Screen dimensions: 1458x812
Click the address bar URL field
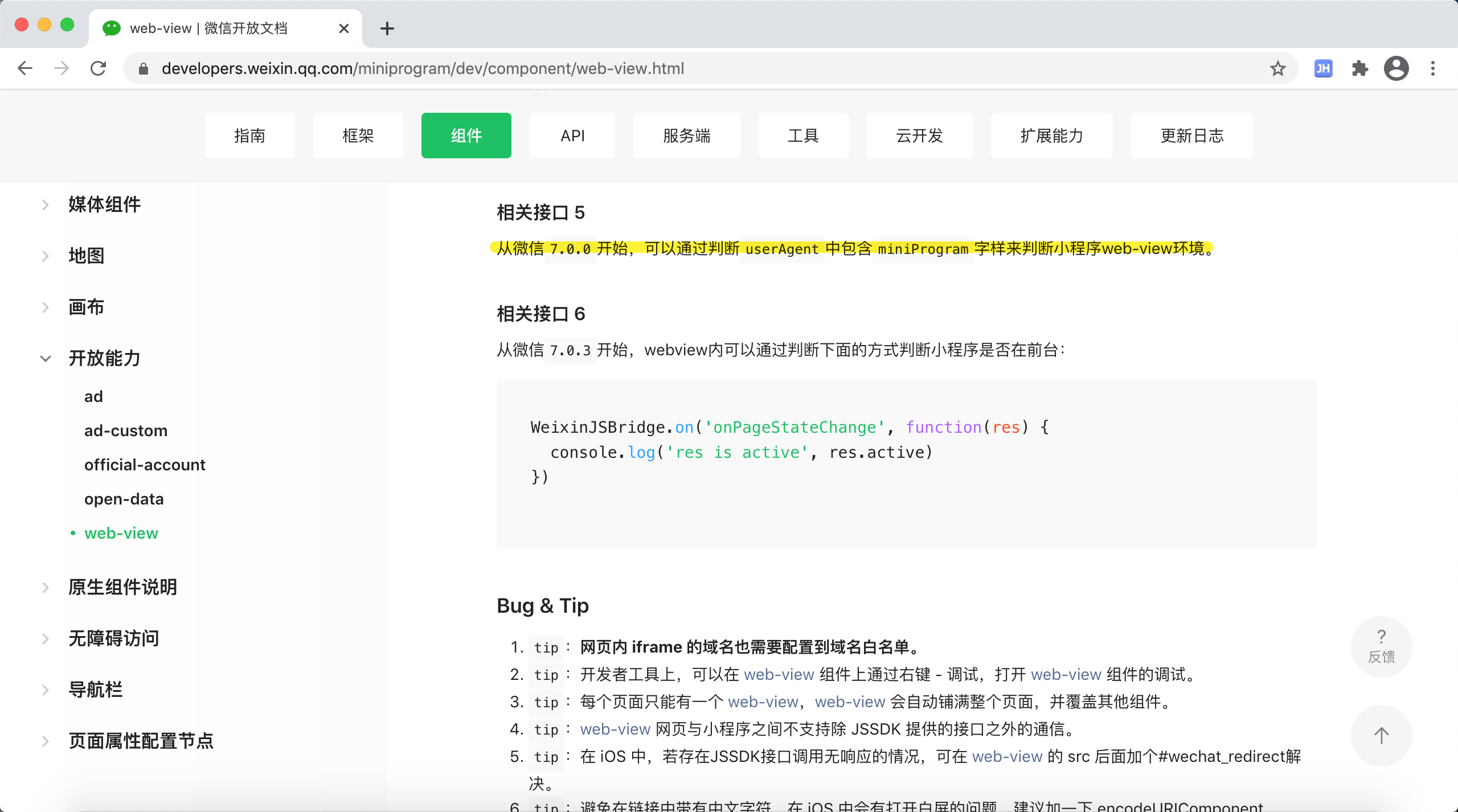point(423,68)
